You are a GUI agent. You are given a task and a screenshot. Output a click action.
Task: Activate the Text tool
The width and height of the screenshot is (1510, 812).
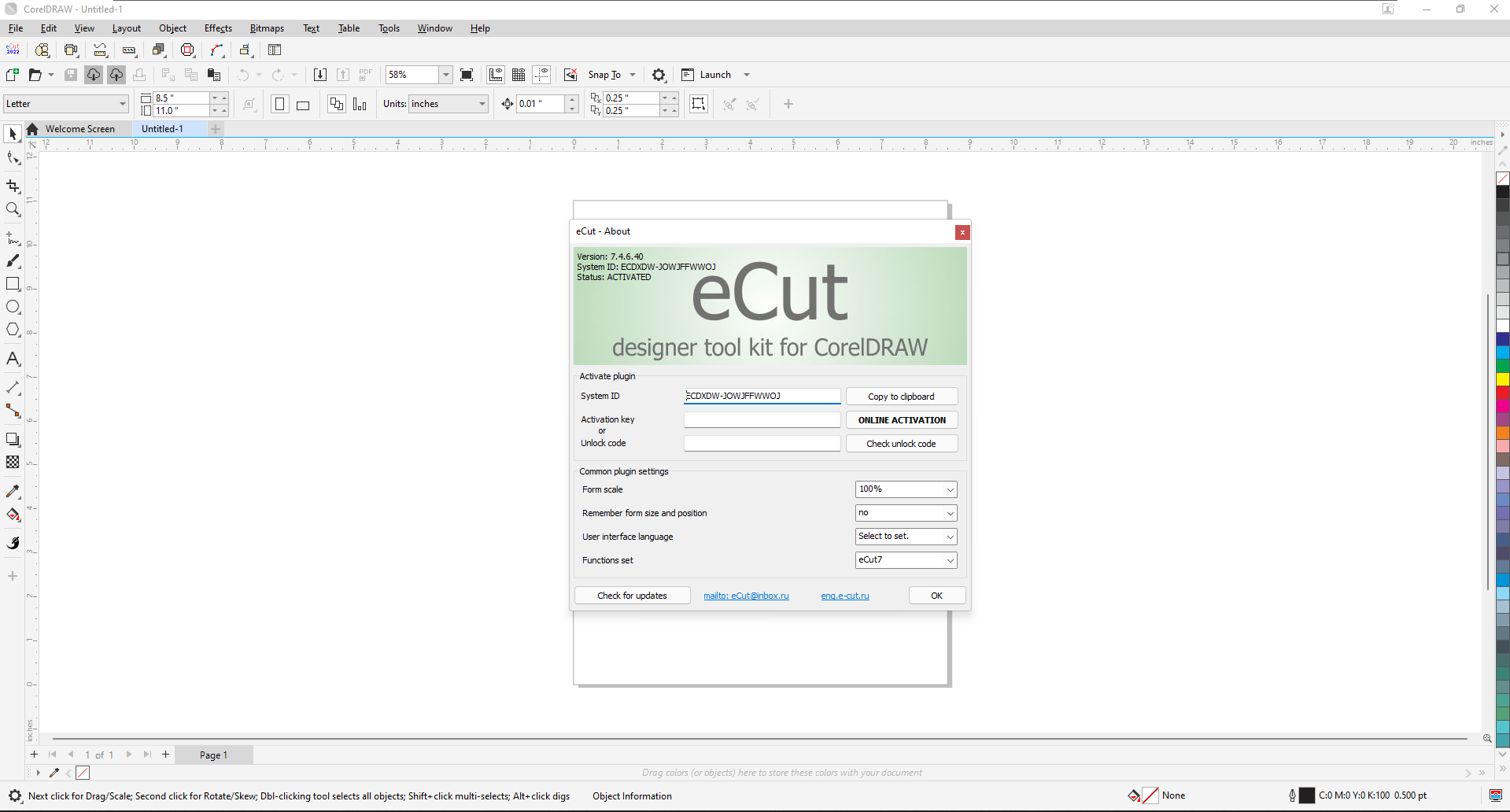pos(13,359)
